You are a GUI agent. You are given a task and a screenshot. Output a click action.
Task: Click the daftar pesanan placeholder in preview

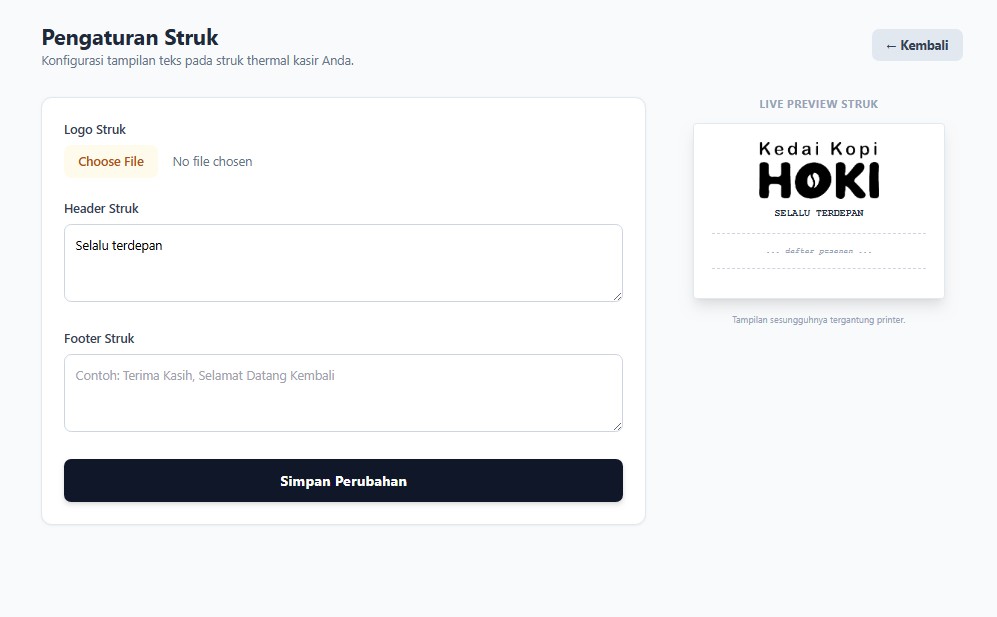[x=818, y=251]
